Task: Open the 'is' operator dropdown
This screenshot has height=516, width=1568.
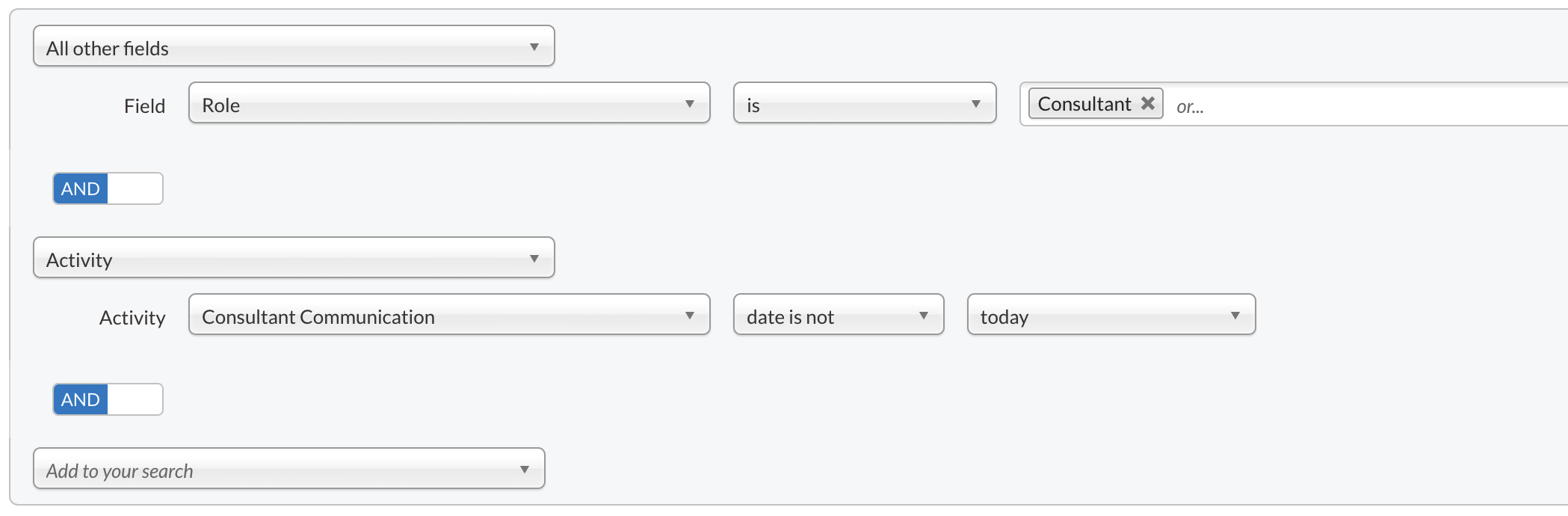Action: tap(864, 104)
